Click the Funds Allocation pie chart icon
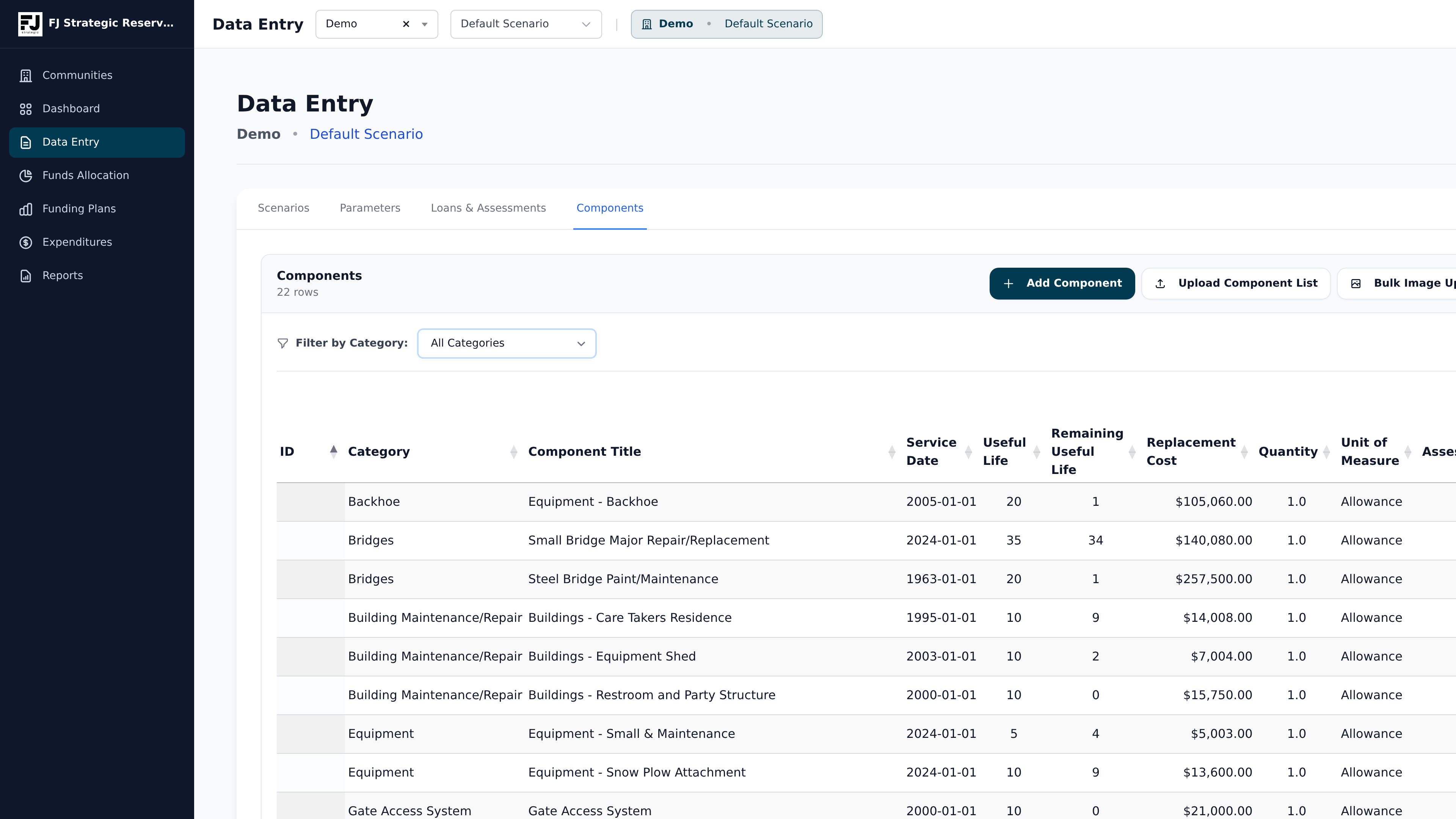 pyautogui.click(x=26, y=176)
